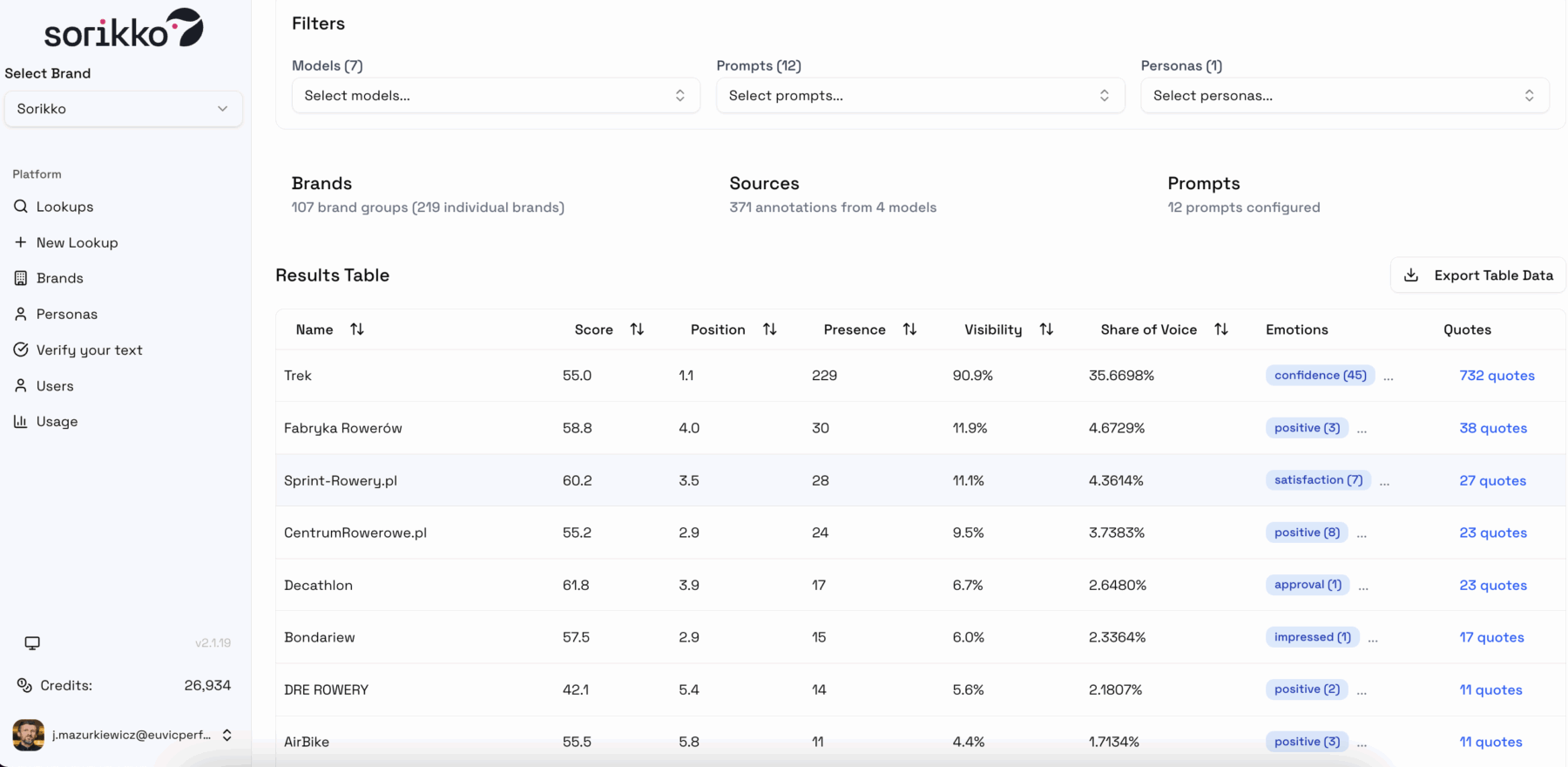Open the Select personas dropdown
1568x767 pixels.
coord(1344,96)
